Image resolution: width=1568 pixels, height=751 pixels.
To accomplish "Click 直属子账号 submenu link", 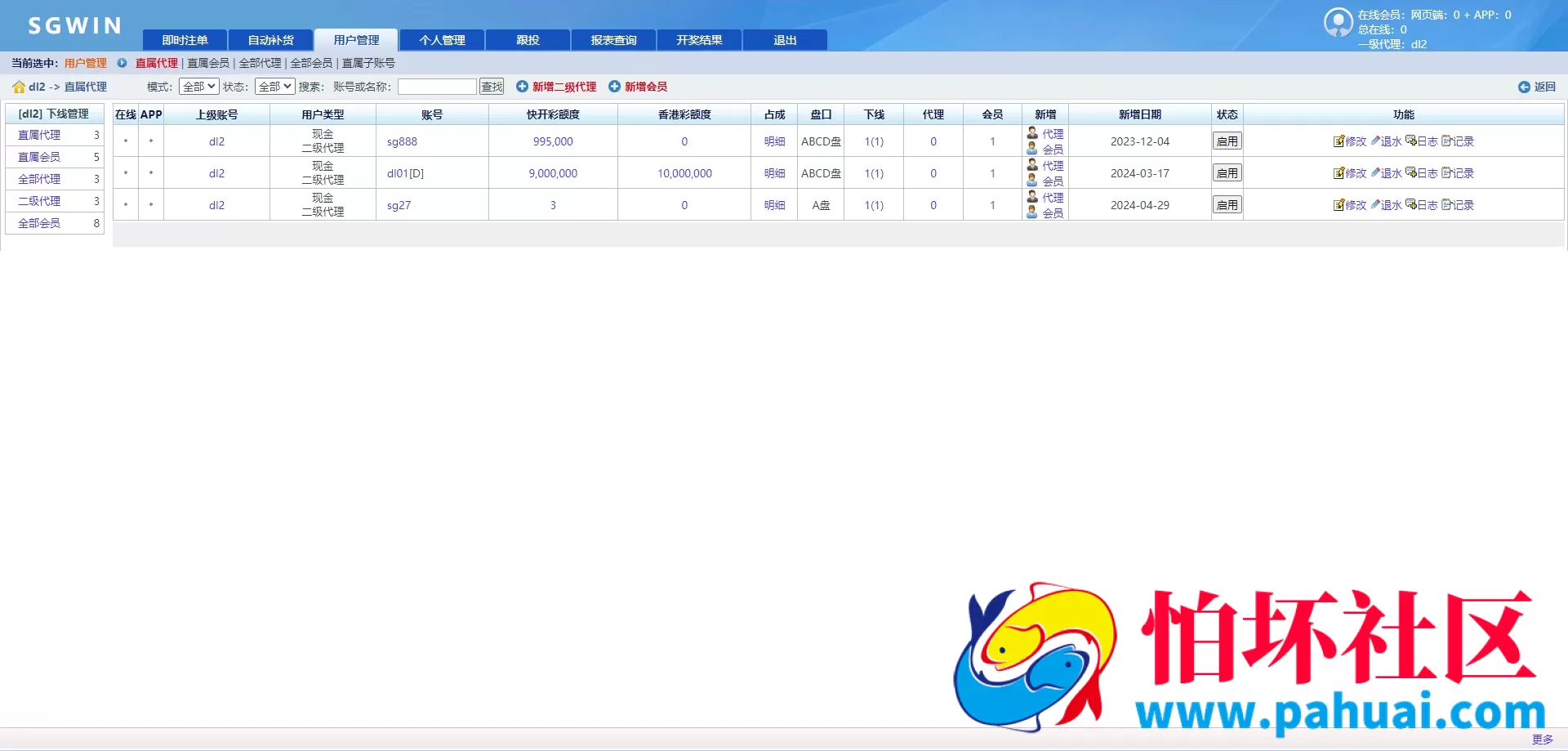I will point(368,63).
